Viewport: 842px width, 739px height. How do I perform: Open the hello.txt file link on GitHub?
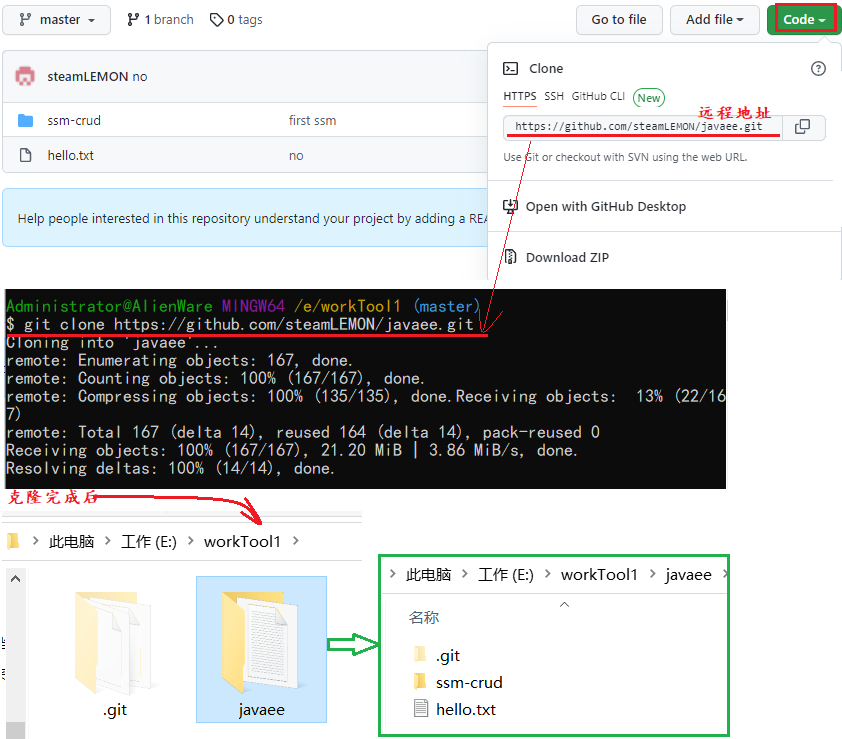[70, 155]
